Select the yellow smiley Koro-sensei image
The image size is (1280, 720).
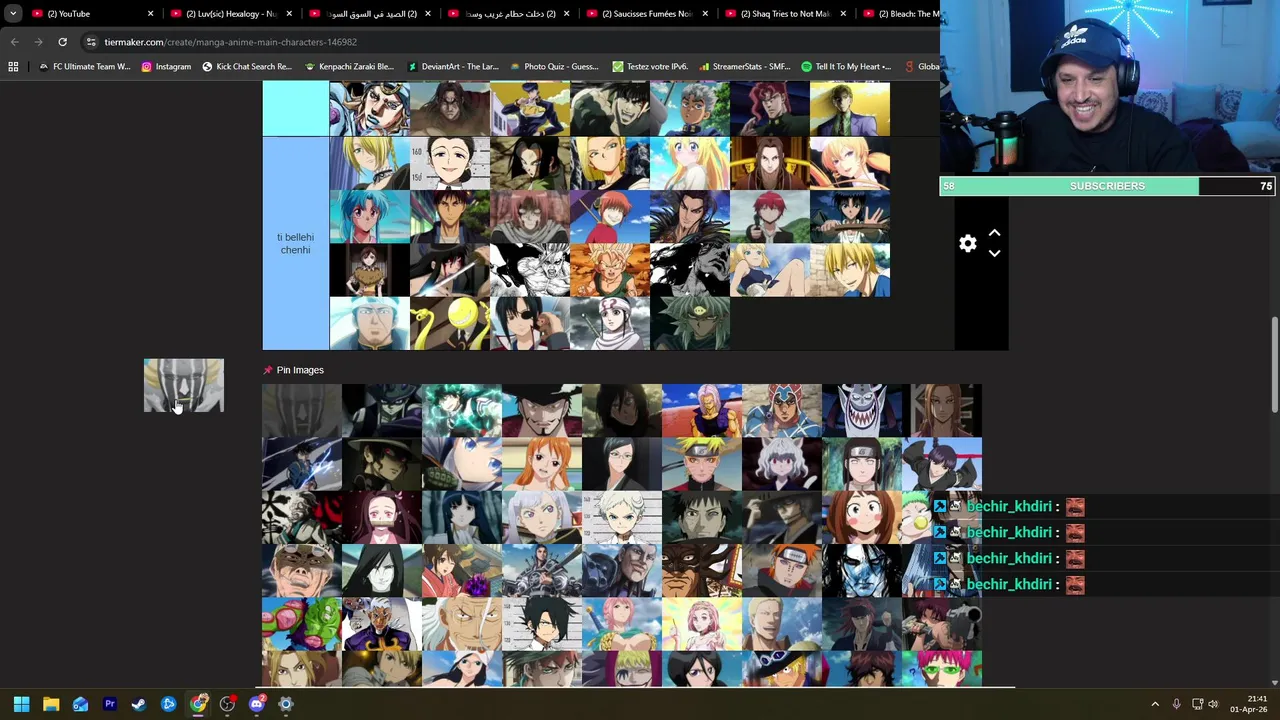[450, 323]
